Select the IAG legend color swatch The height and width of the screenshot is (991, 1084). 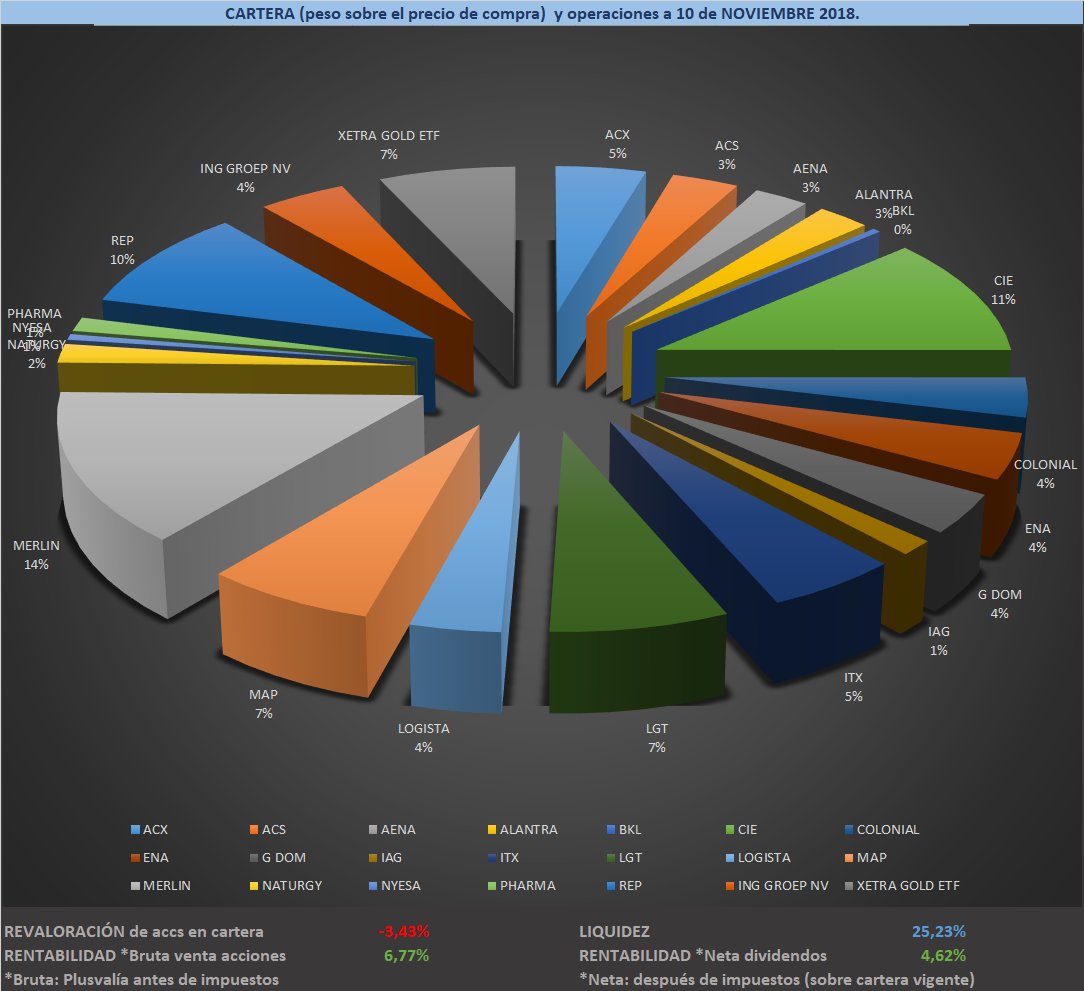tap(373, 858)
